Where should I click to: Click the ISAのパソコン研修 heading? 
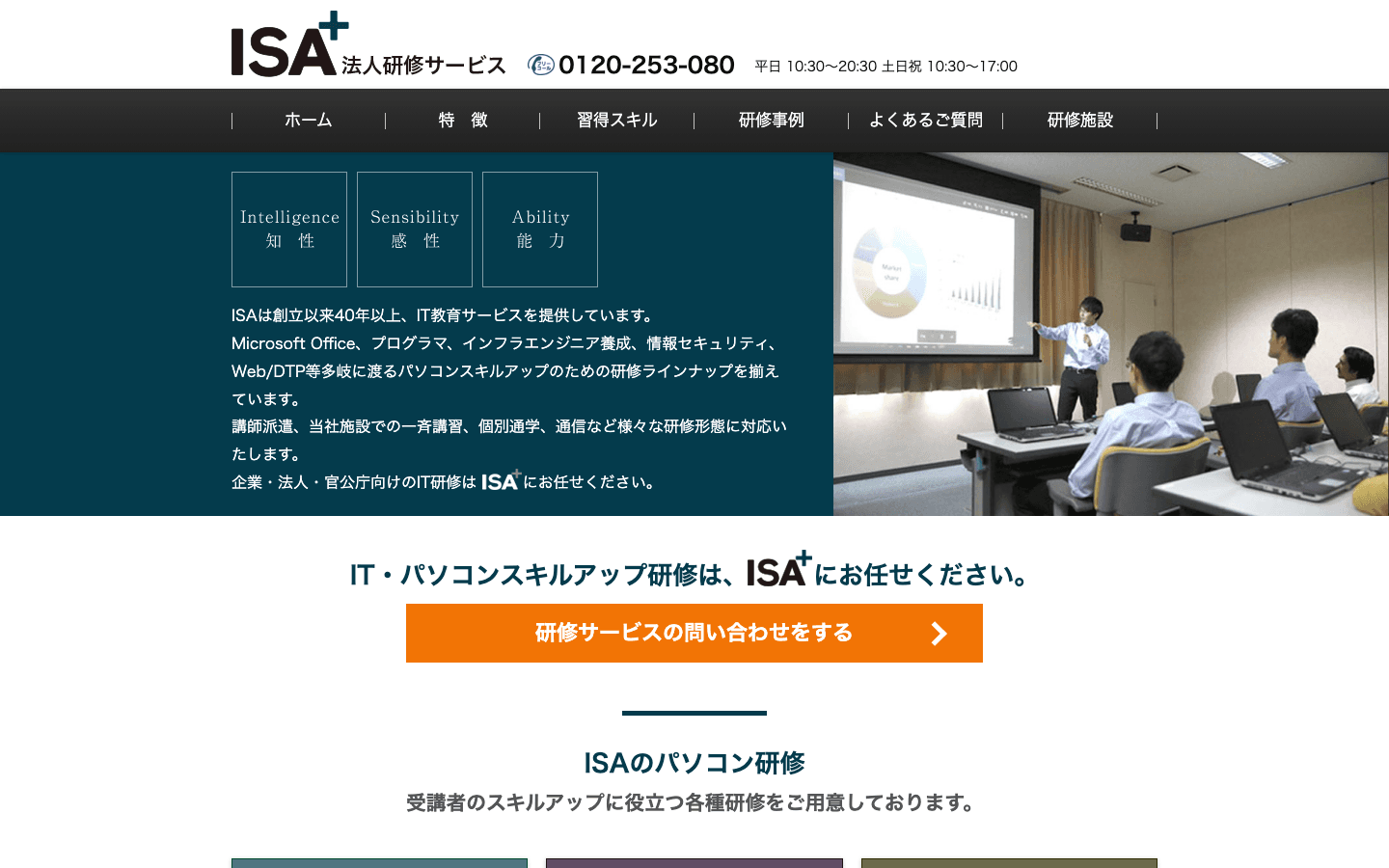click(694, 763)
